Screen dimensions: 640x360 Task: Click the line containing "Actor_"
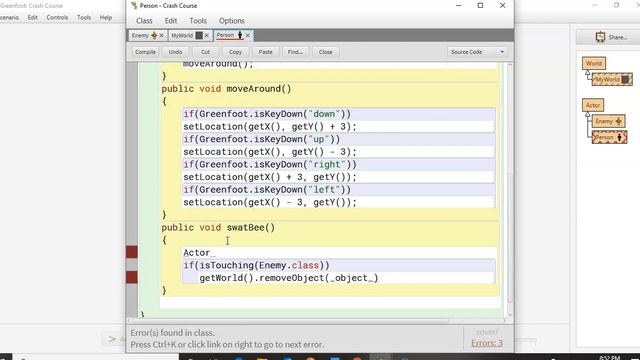point(339,253)
